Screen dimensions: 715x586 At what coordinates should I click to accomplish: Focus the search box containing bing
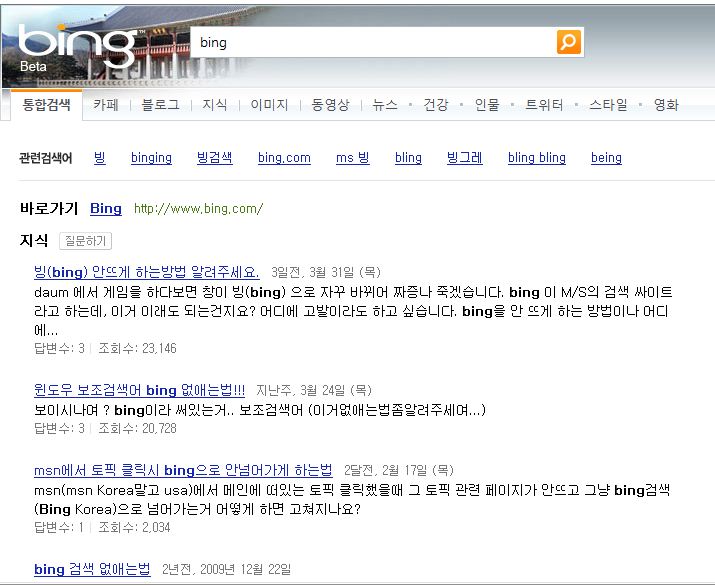[x=373, y=42]
